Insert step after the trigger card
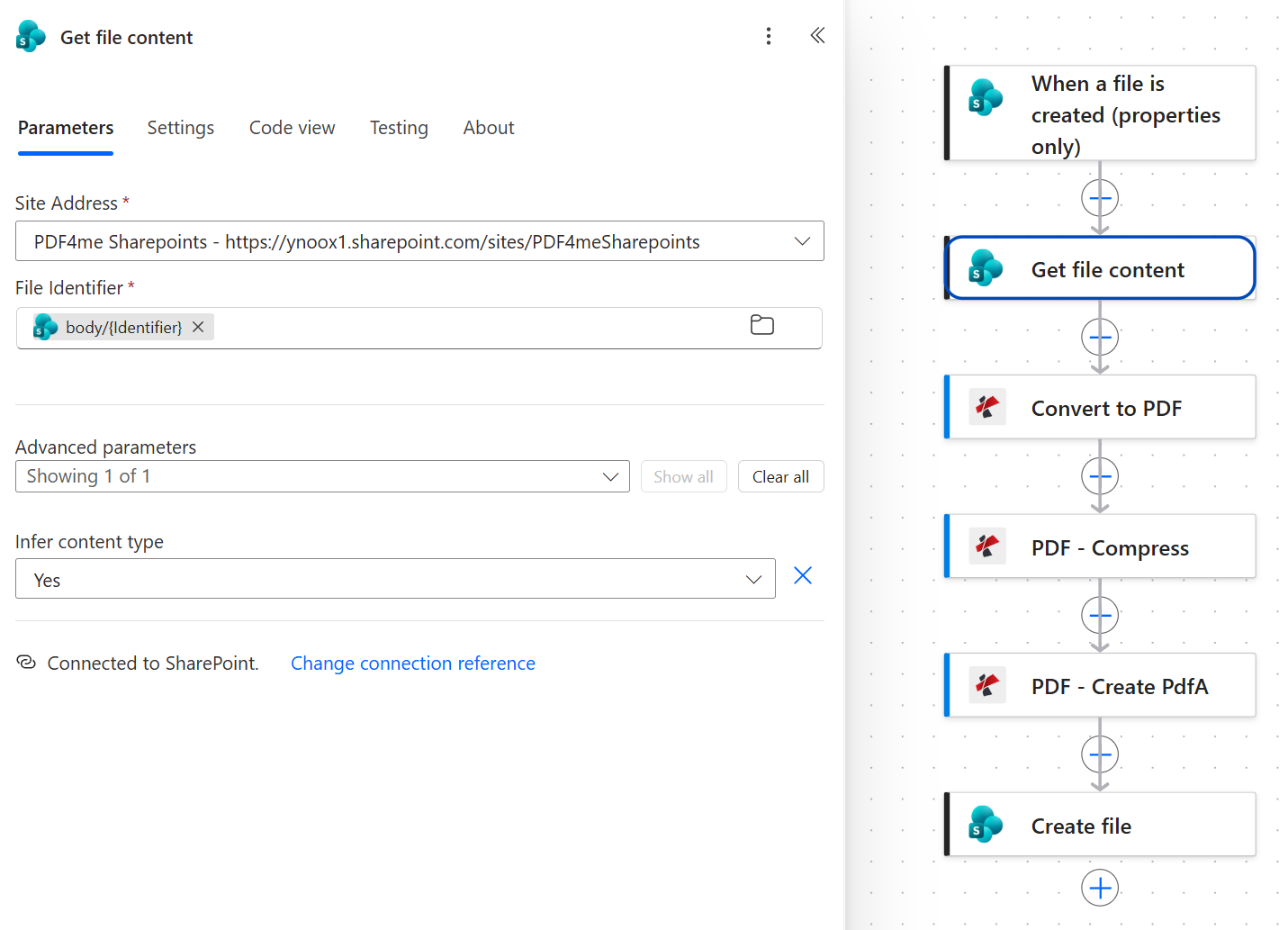 pos(1100,197)
